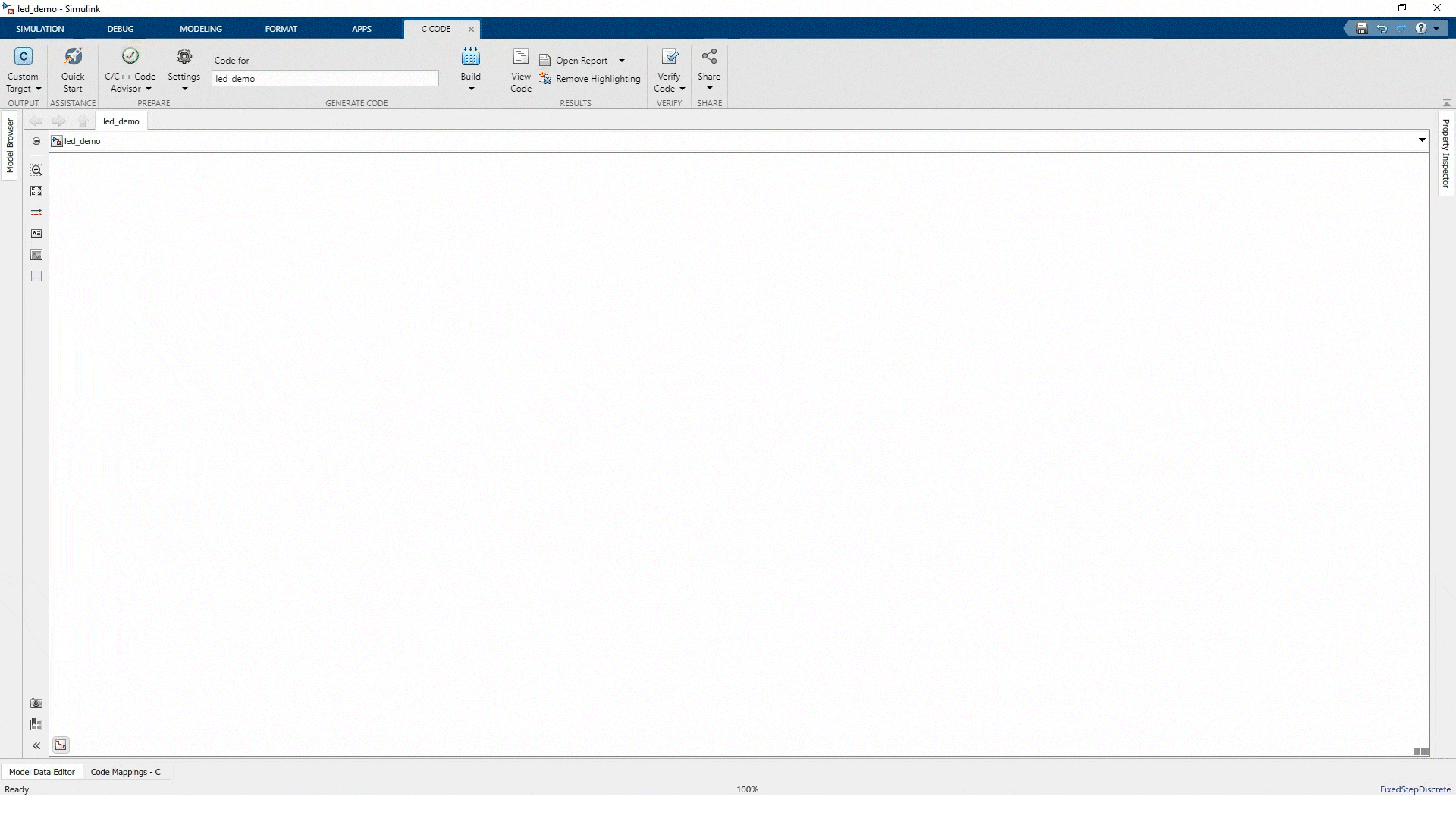Expand the address bar dropdown arrow
Screen dimensions: 1456x819
(1422, 140)
